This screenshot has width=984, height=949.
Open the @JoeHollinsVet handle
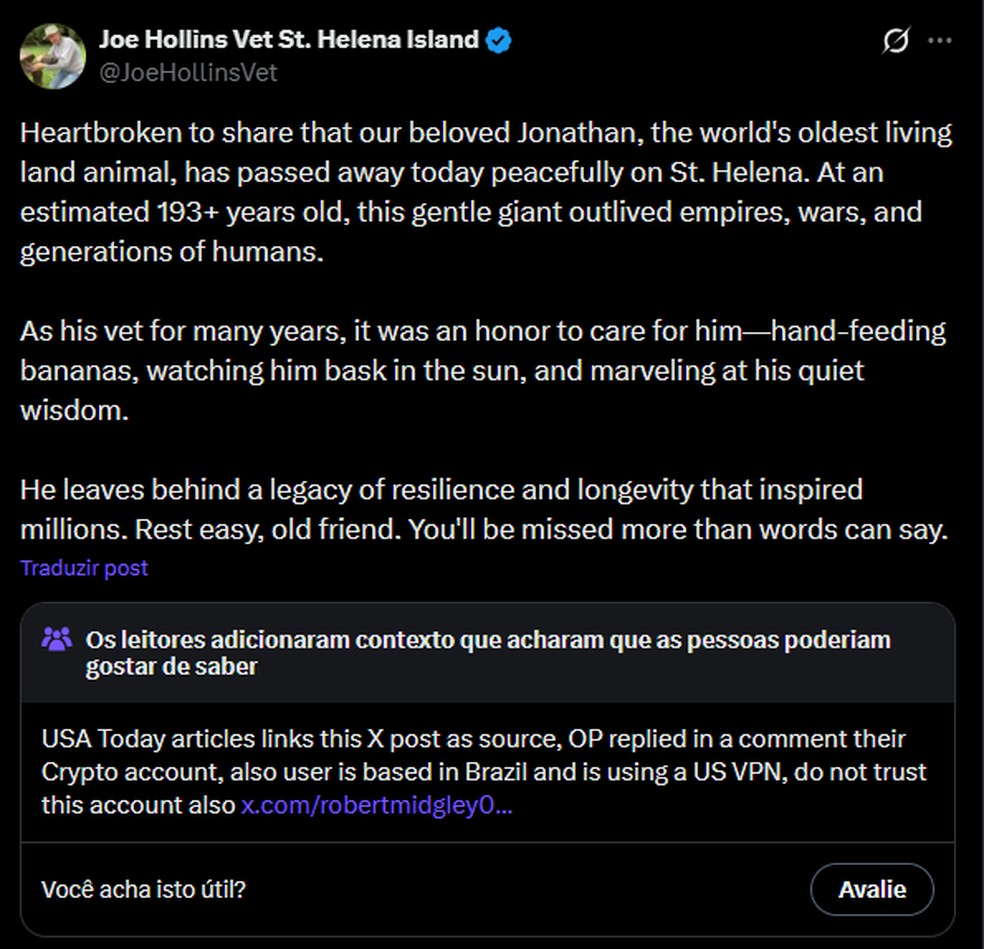[188, 72]
